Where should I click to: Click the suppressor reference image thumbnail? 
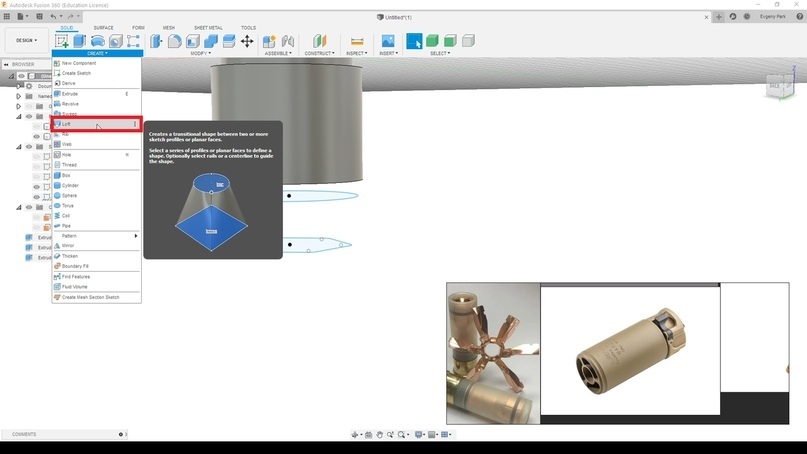tap(630, 350)
